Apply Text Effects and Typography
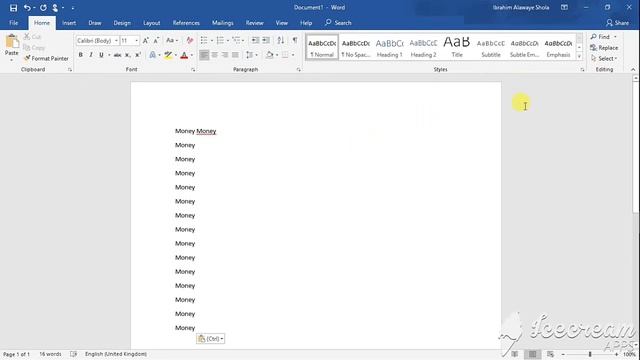Viewport: 640px width, 360px height. [x=153, y=55]
